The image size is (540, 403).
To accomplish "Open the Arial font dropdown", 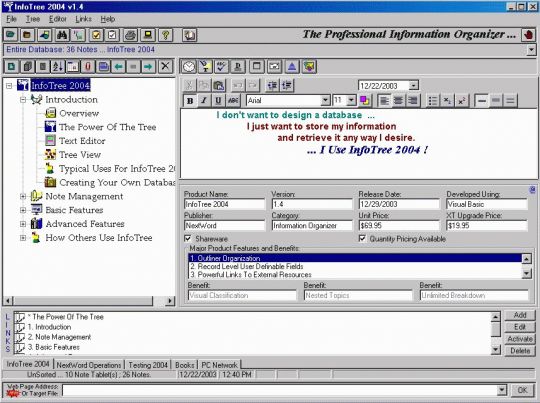I will coord(325,100).
